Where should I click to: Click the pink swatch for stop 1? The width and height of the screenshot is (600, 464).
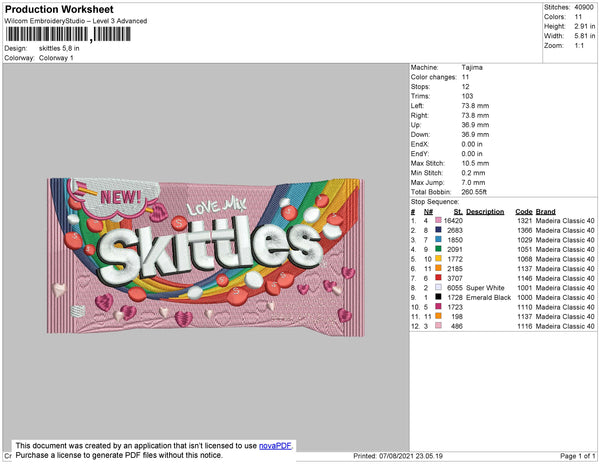tap(438, 220)
